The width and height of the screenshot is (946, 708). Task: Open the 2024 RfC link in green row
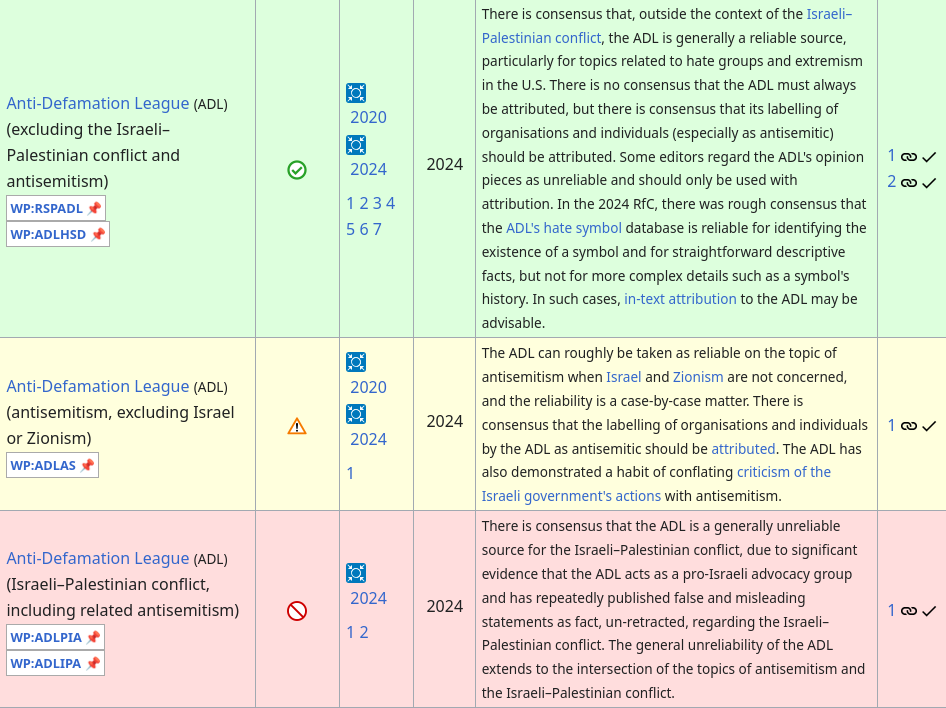369,169
